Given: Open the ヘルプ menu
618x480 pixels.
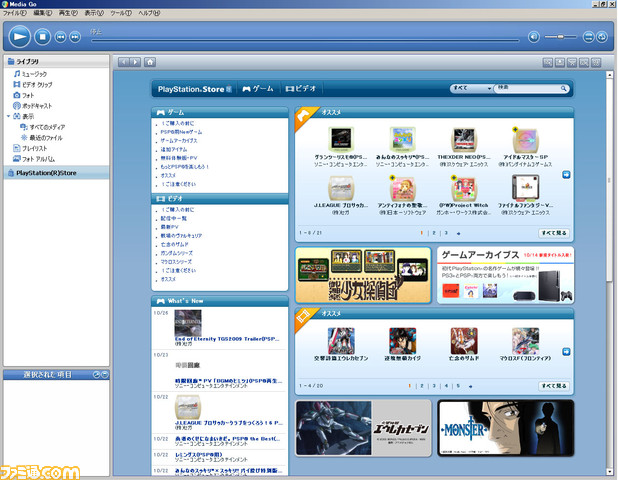Looking at the screenshot, I should [149, 13].
